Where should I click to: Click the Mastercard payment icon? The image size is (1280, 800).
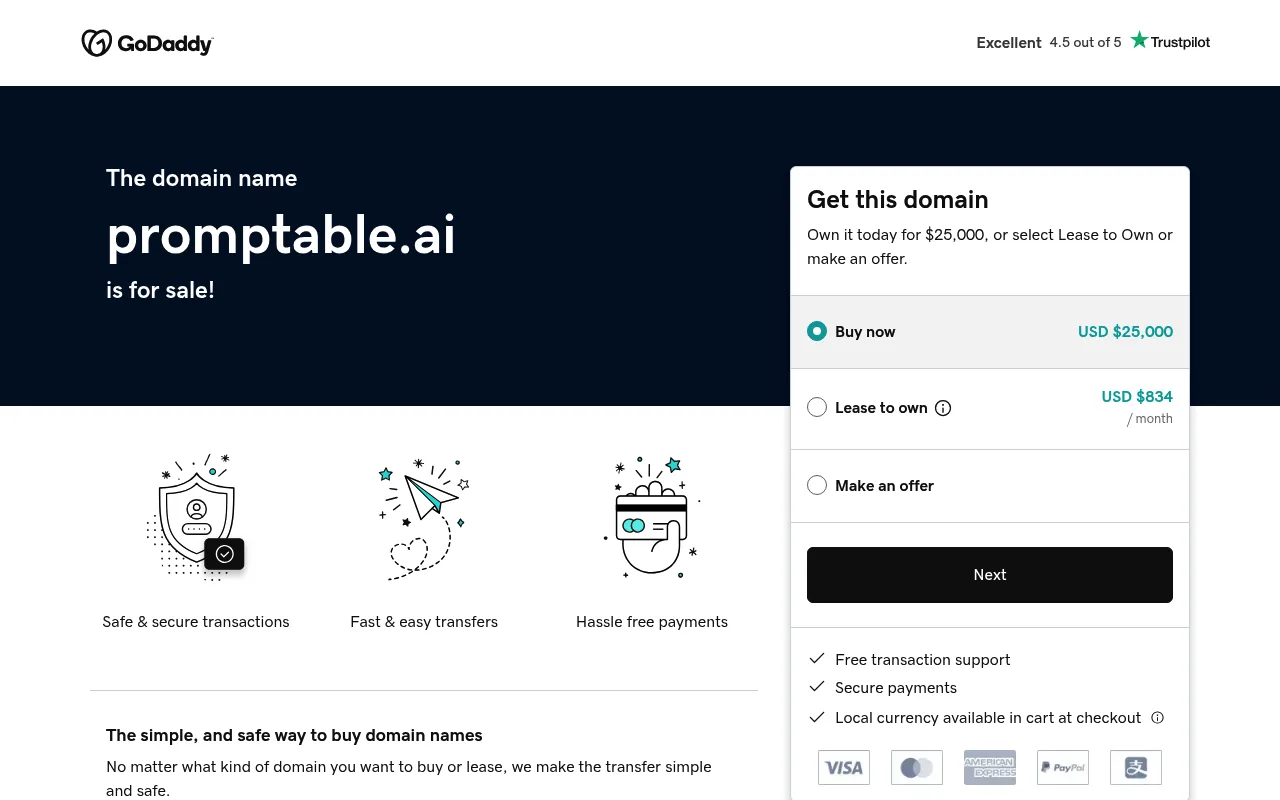pos(917,767)
